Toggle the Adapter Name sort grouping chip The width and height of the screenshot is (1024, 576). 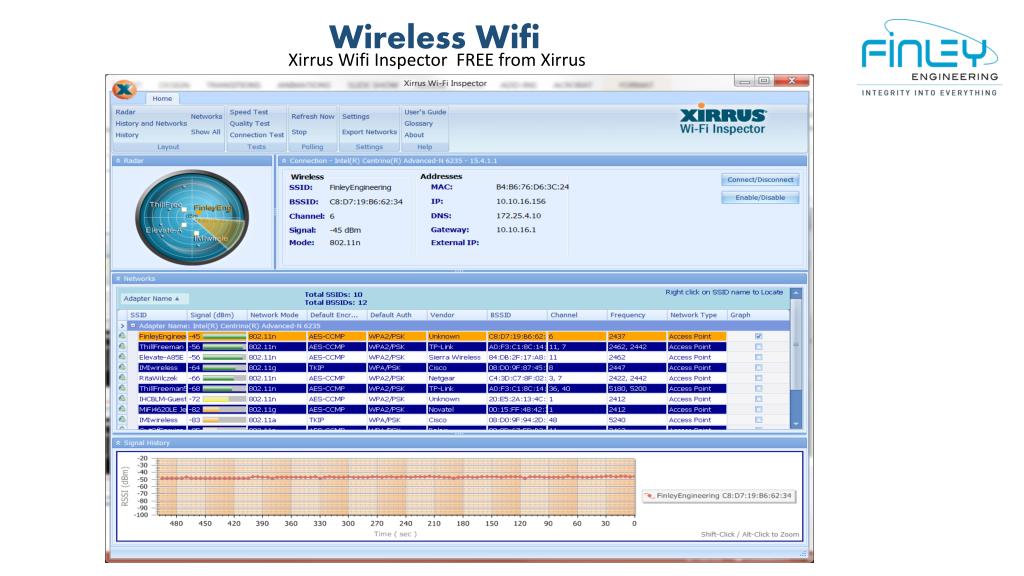click(x=152, y=298)
